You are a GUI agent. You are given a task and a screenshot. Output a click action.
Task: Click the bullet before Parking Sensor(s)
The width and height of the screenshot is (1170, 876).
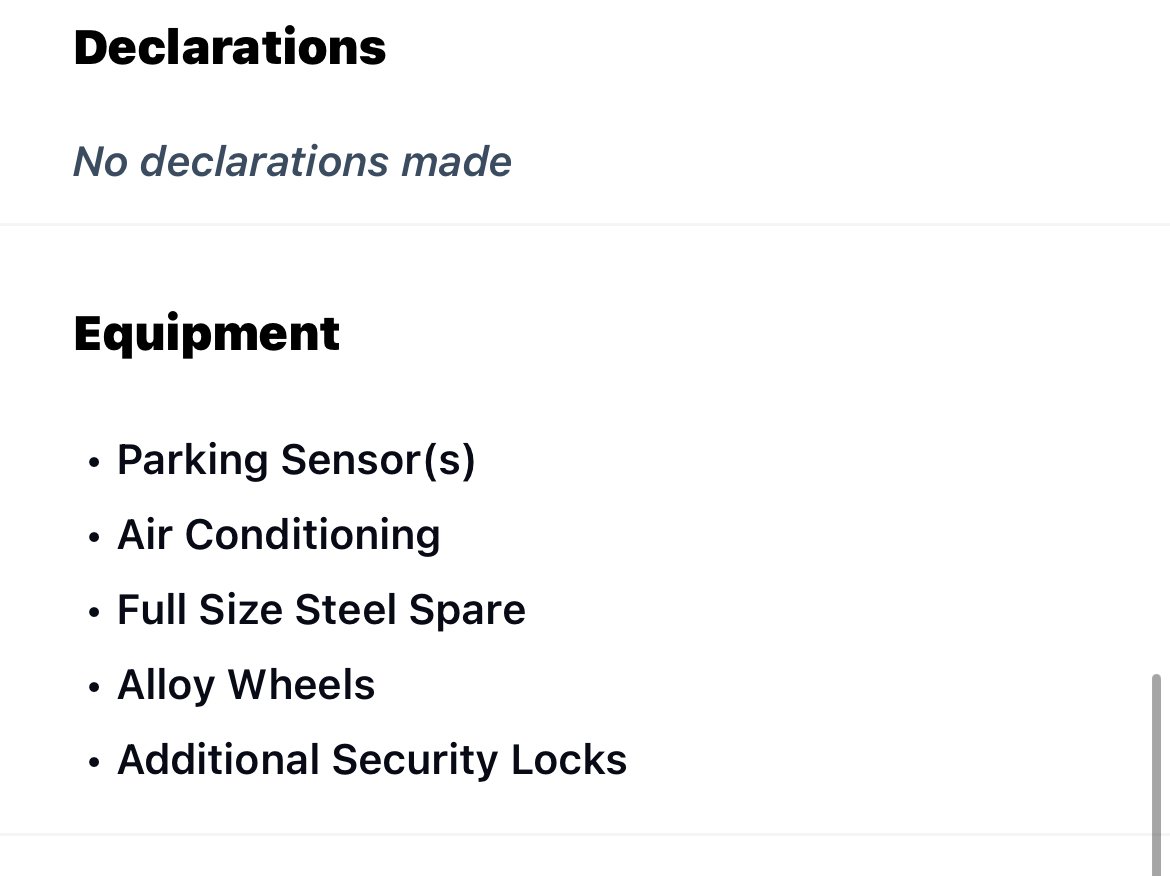[93, 463]
